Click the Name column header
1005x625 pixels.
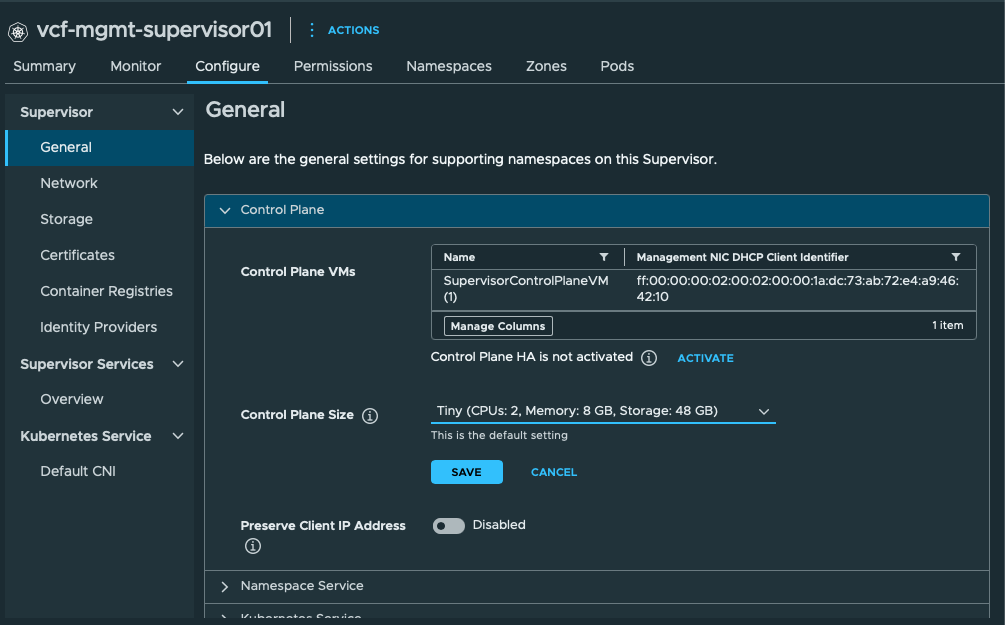pos(460,257)
